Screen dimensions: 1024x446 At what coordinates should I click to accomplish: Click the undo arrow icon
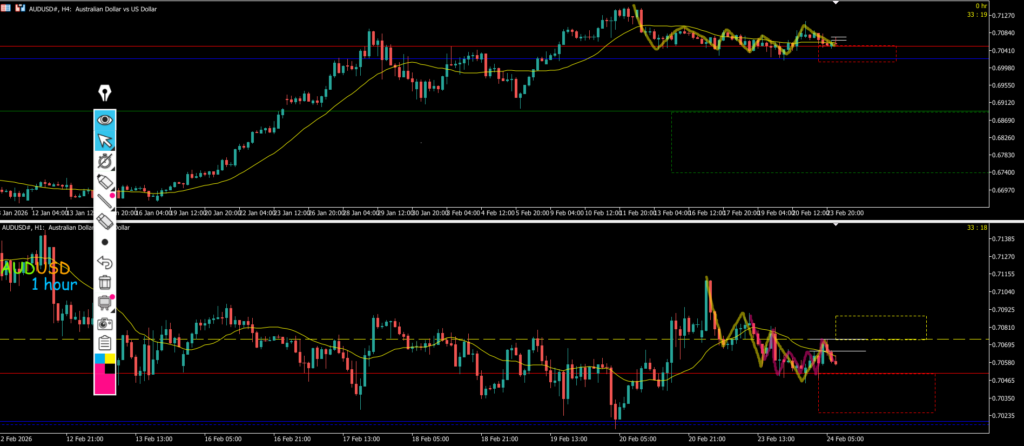[105, 262]
